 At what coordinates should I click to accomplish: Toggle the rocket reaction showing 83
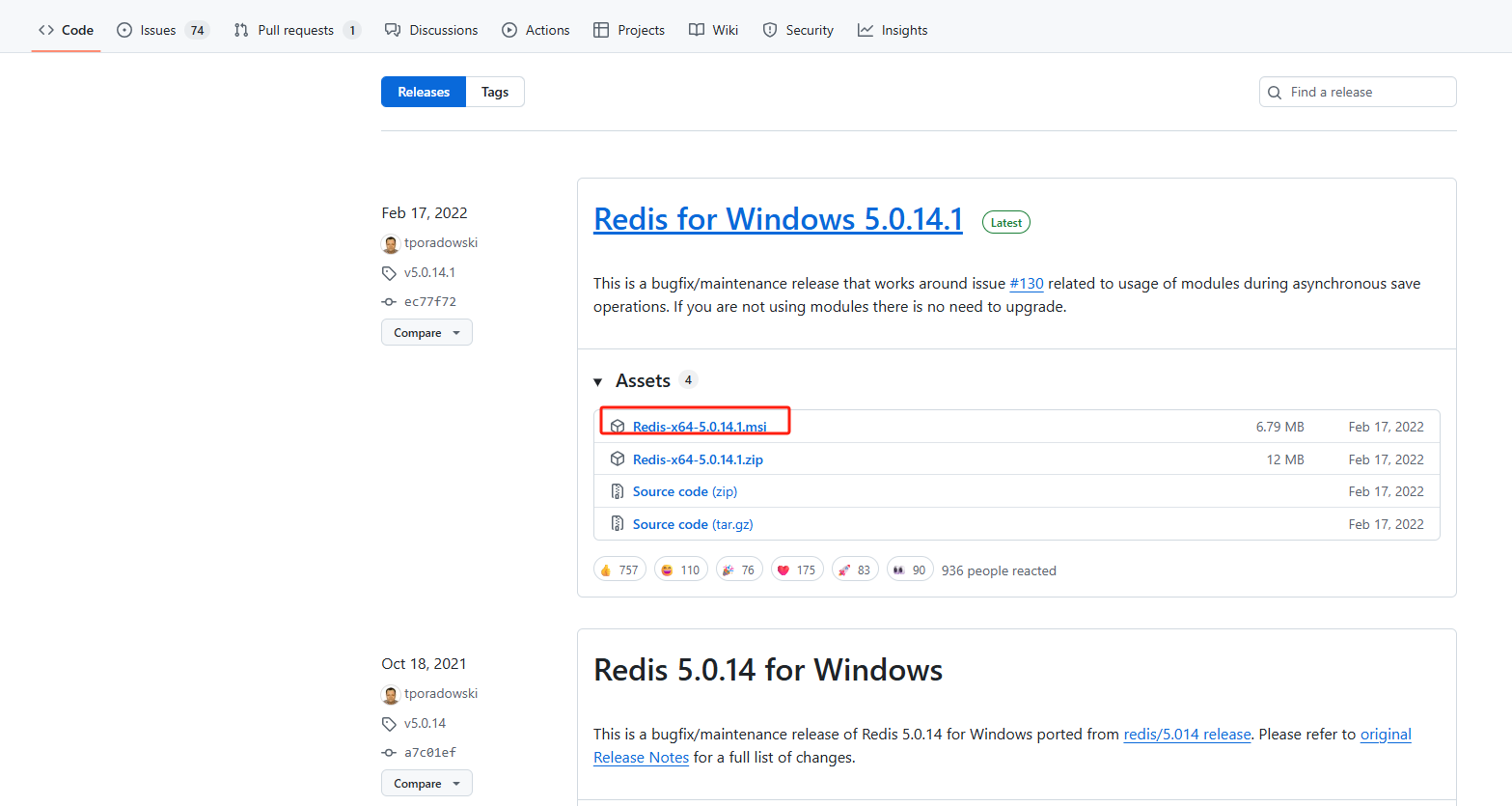click(855, 570)
